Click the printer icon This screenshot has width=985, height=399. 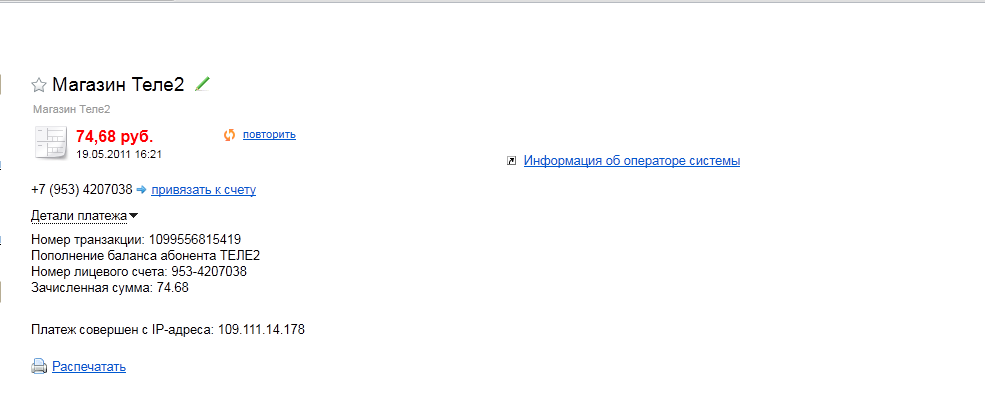coord(39,366)
